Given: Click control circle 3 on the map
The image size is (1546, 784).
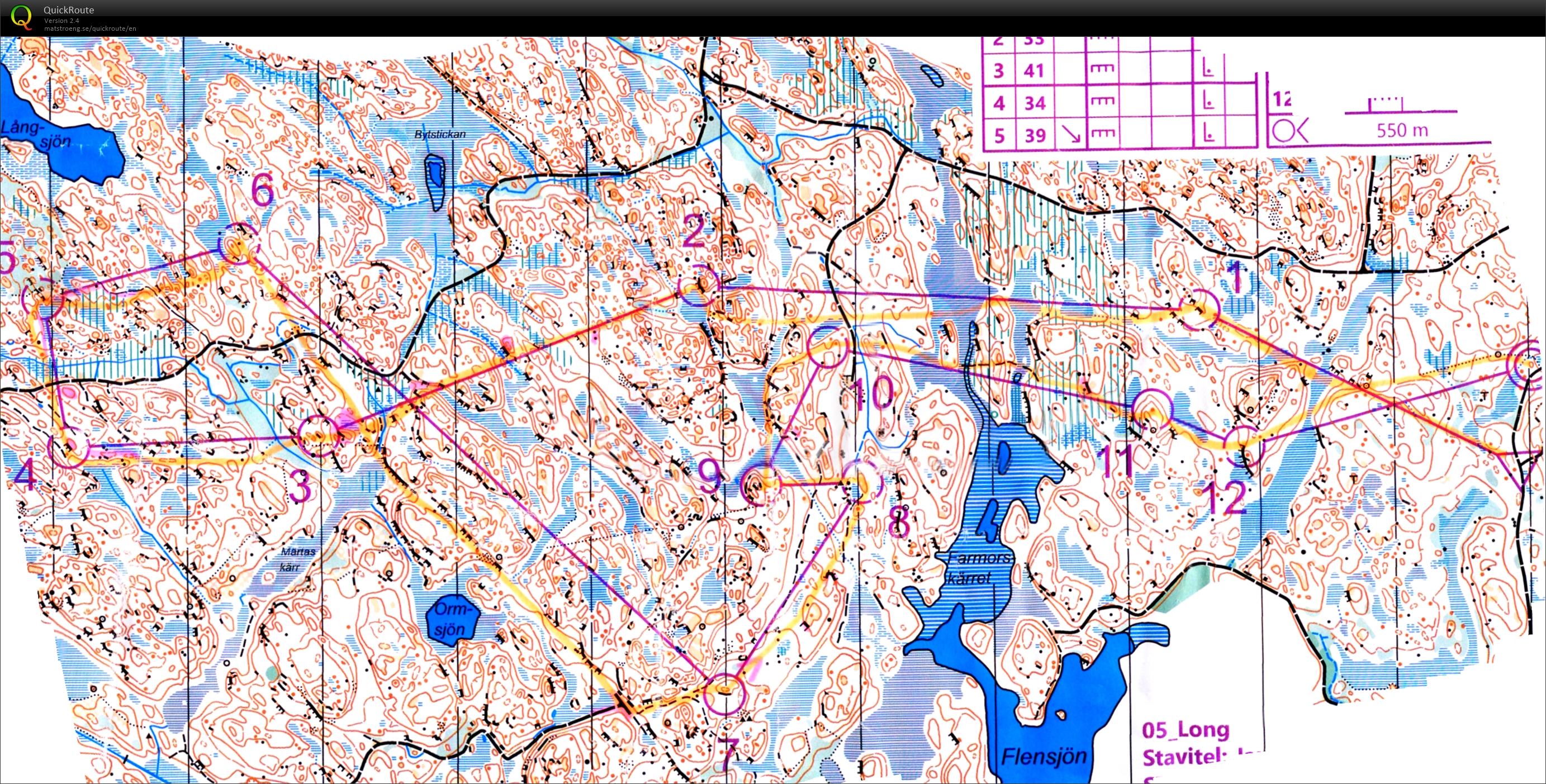Looking at the screenshot, I should point(319,436).
